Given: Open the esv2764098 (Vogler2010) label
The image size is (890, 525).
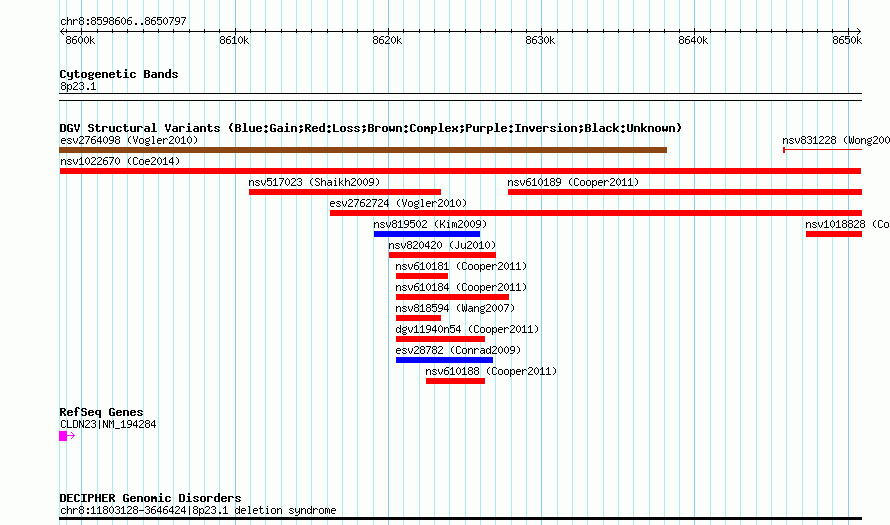Looking at the screenshot, I should click(x=129, y=140).
